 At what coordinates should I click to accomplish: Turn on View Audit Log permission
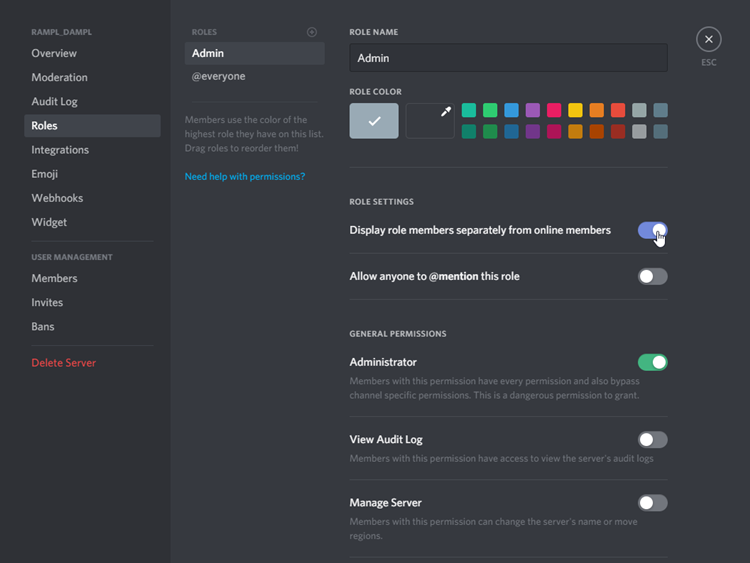point(652,440)
